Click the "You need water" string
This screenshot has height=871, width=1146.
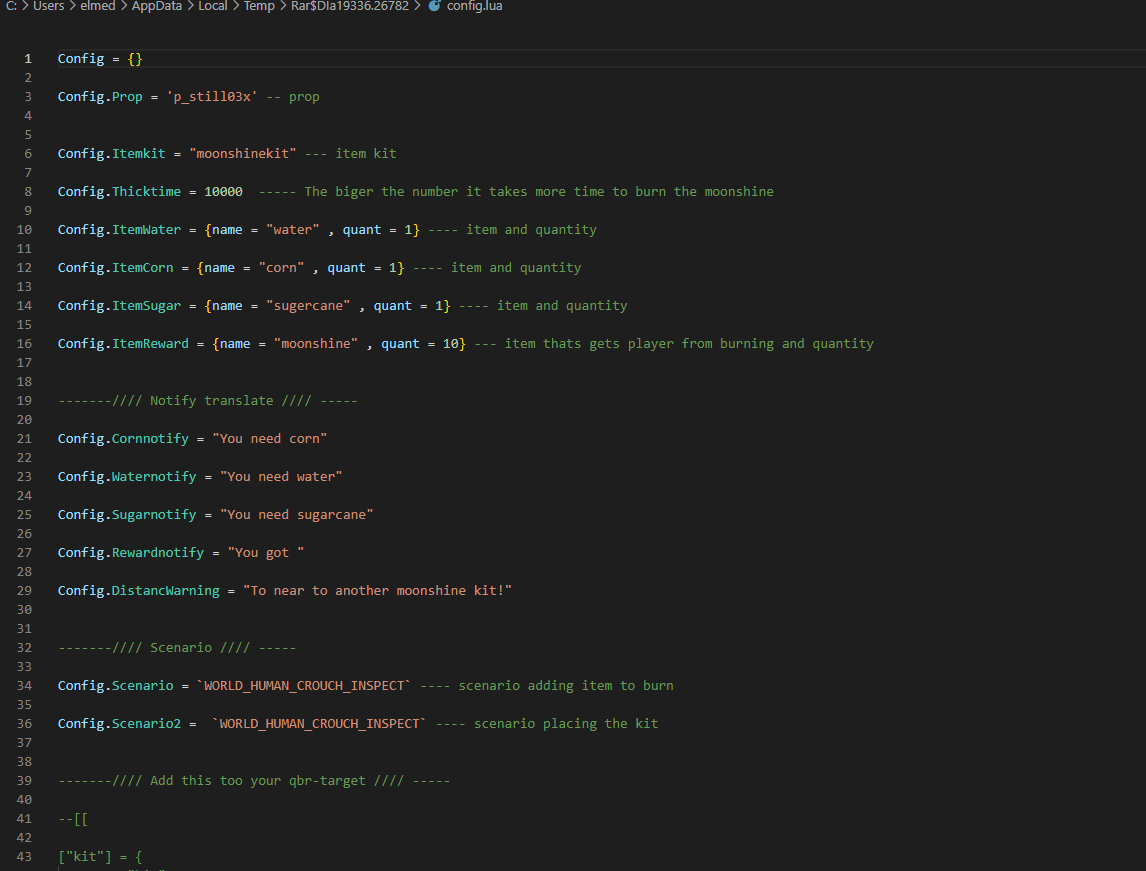(281, 476)
